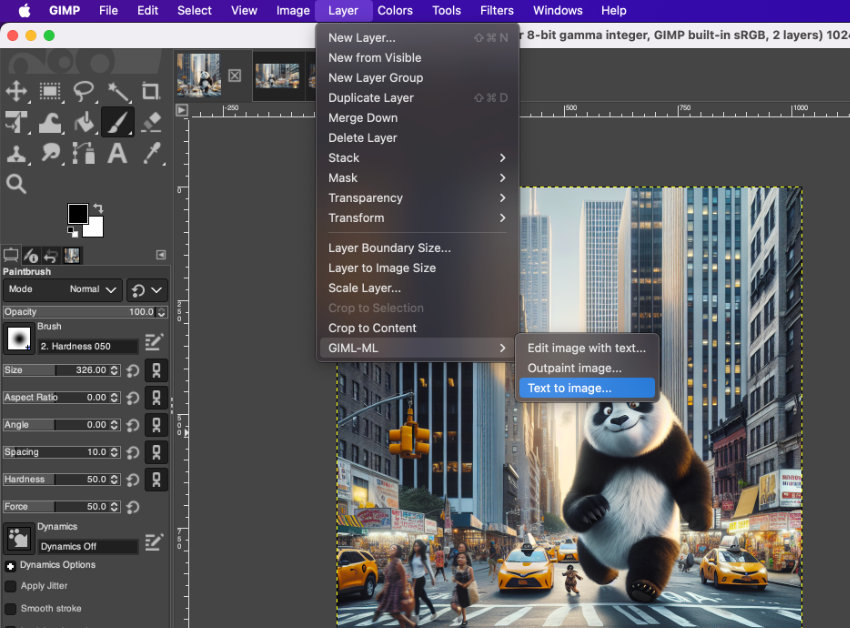The height and width of the screenshot is (628, 850).
Task: Open the GIML-ML submenu
Action: 417,348
